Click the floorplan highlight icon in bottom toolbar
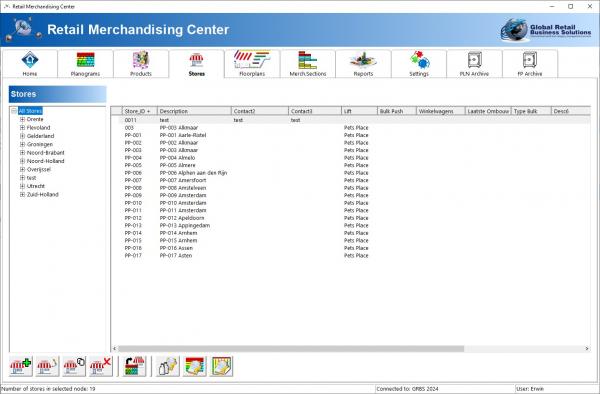 pos(221,366)
